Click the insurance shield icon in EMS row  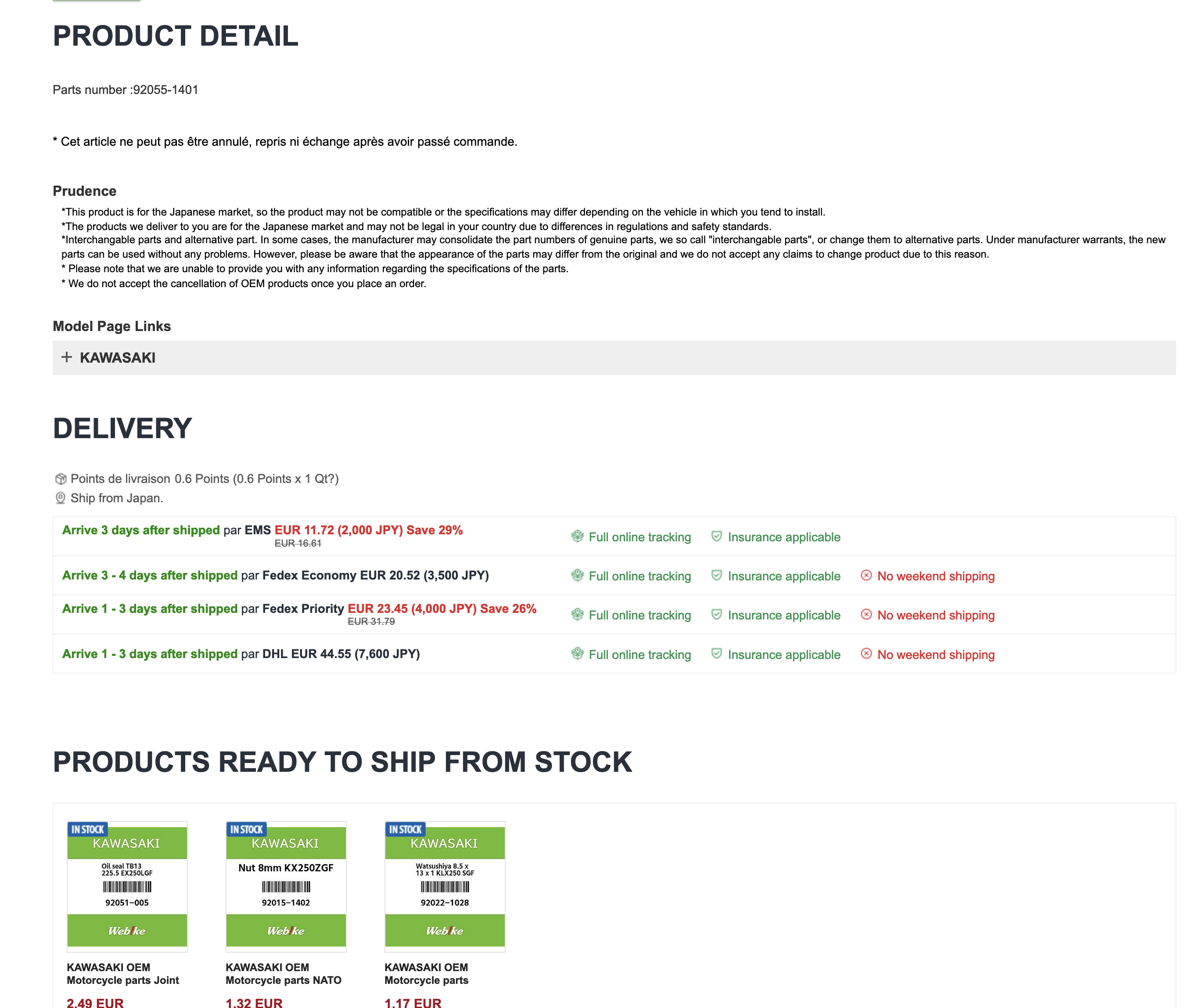pos(716,536)
